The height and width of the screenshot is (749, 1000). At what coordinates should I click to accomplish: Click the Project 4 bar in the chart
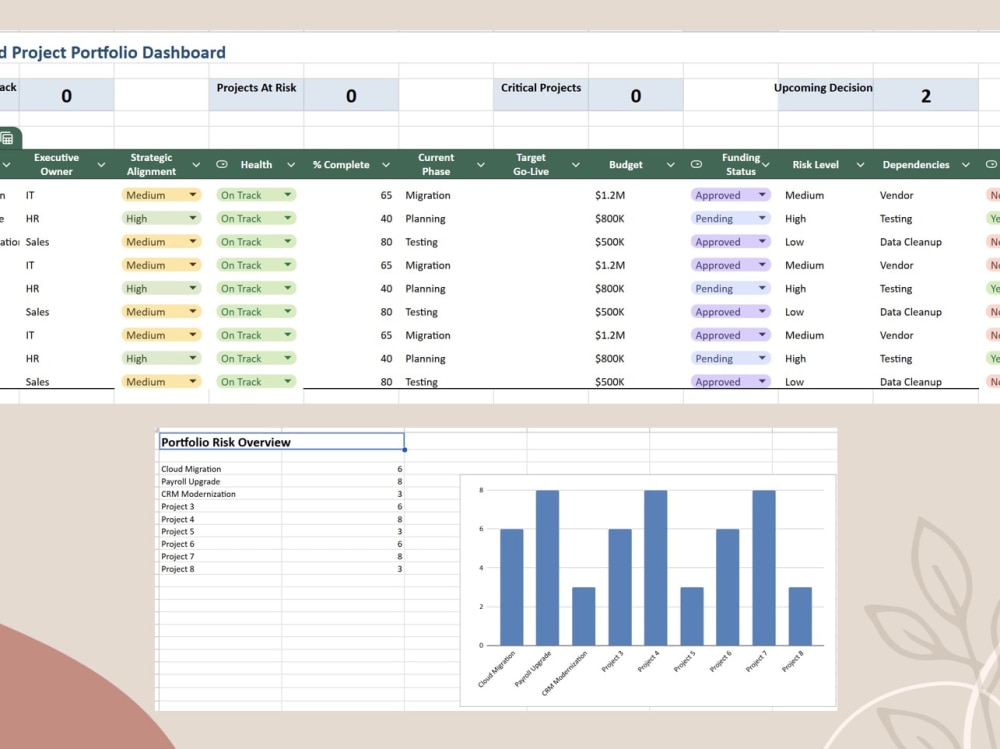656,568
